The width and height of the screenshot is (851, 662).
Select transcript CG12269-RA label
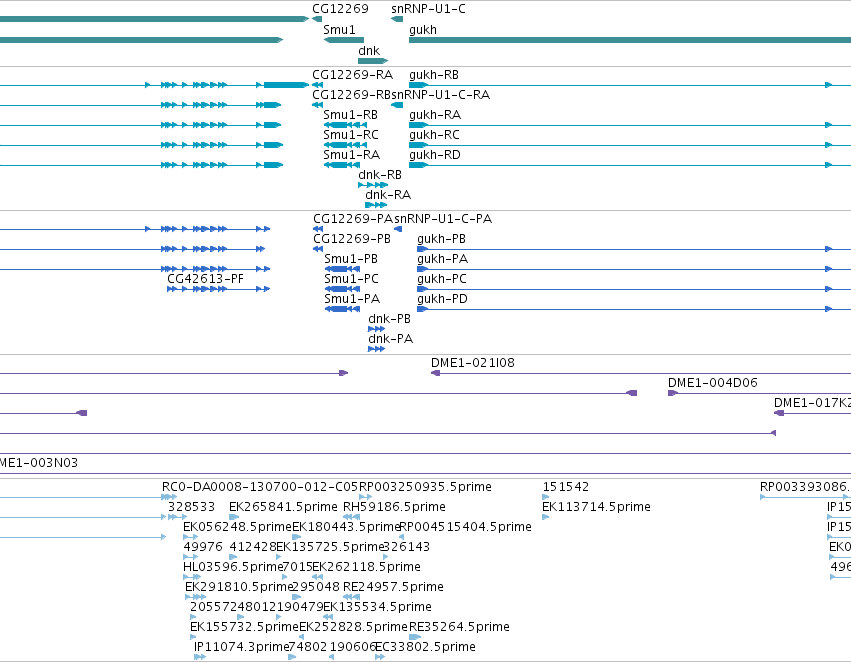click(352, 75)
